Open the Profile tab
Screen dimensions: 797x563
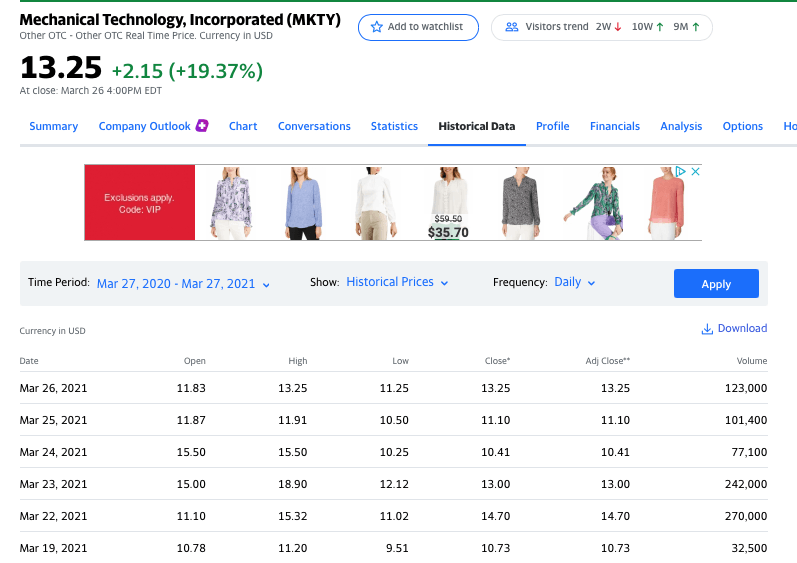(553, 126)
